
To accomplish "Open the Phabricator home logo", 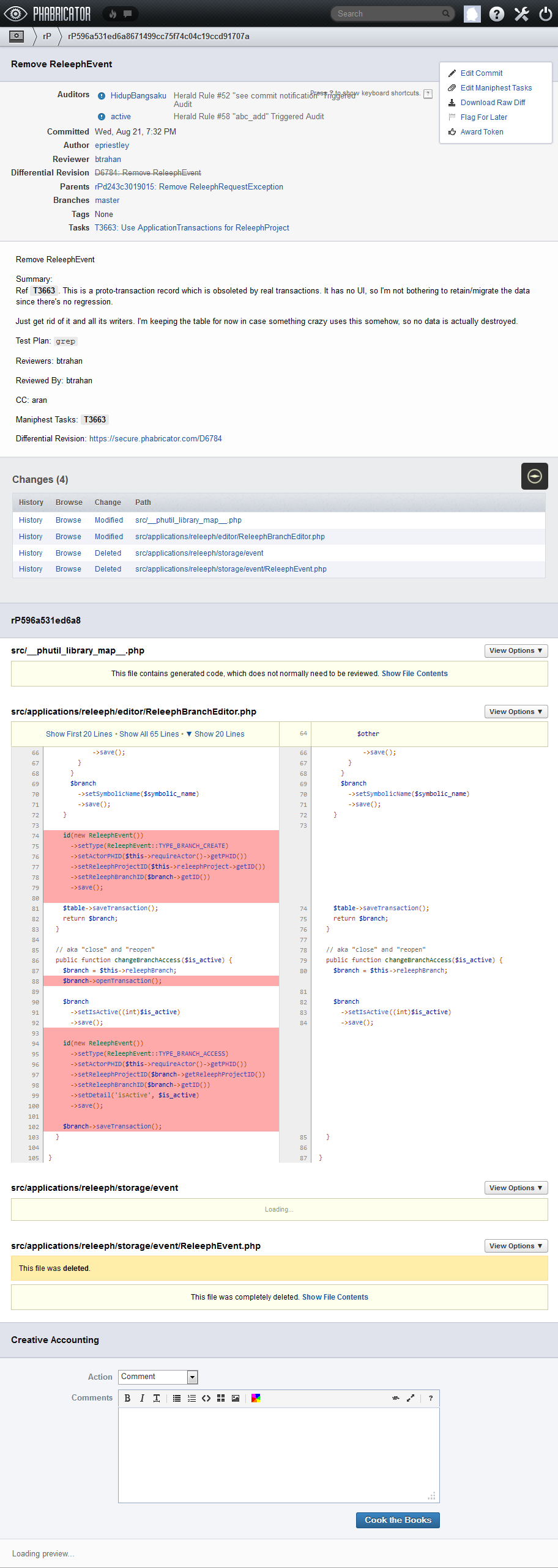I will 48,13.
